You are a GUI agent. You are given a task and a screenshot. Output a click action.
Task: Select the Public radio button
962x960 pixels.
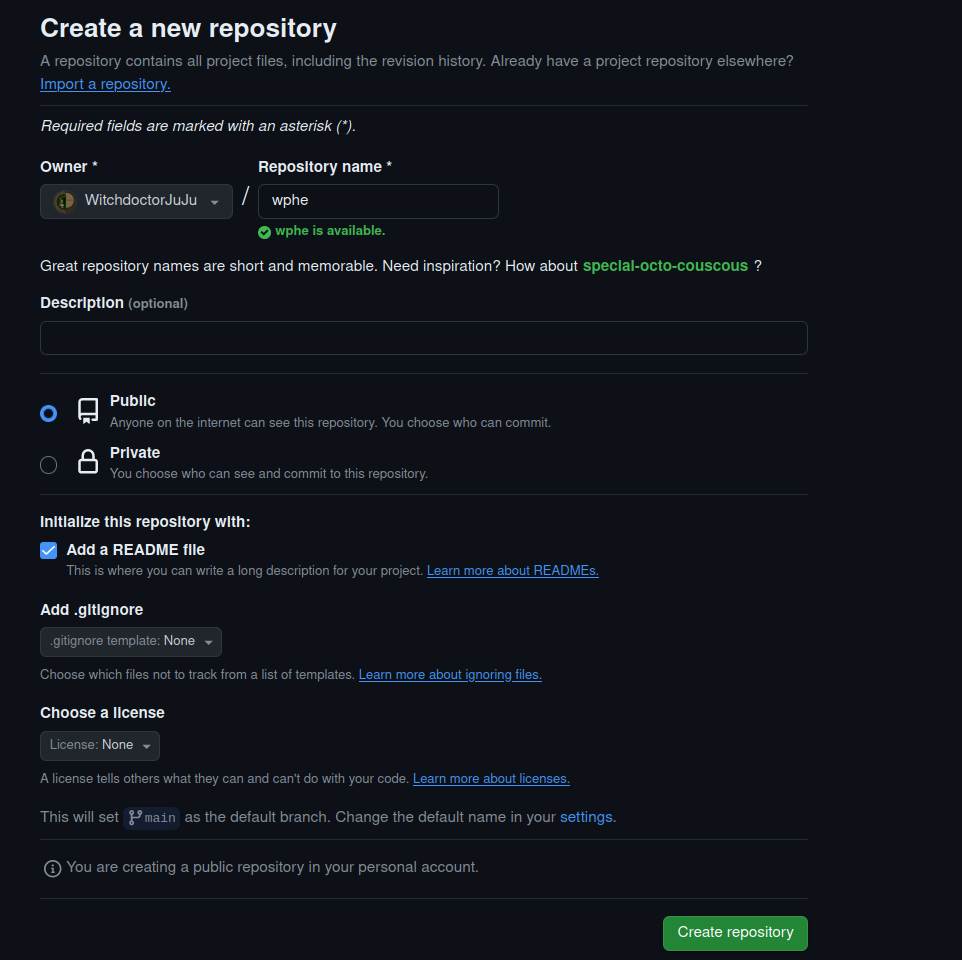pyautogui.click(x=48, y=413)
